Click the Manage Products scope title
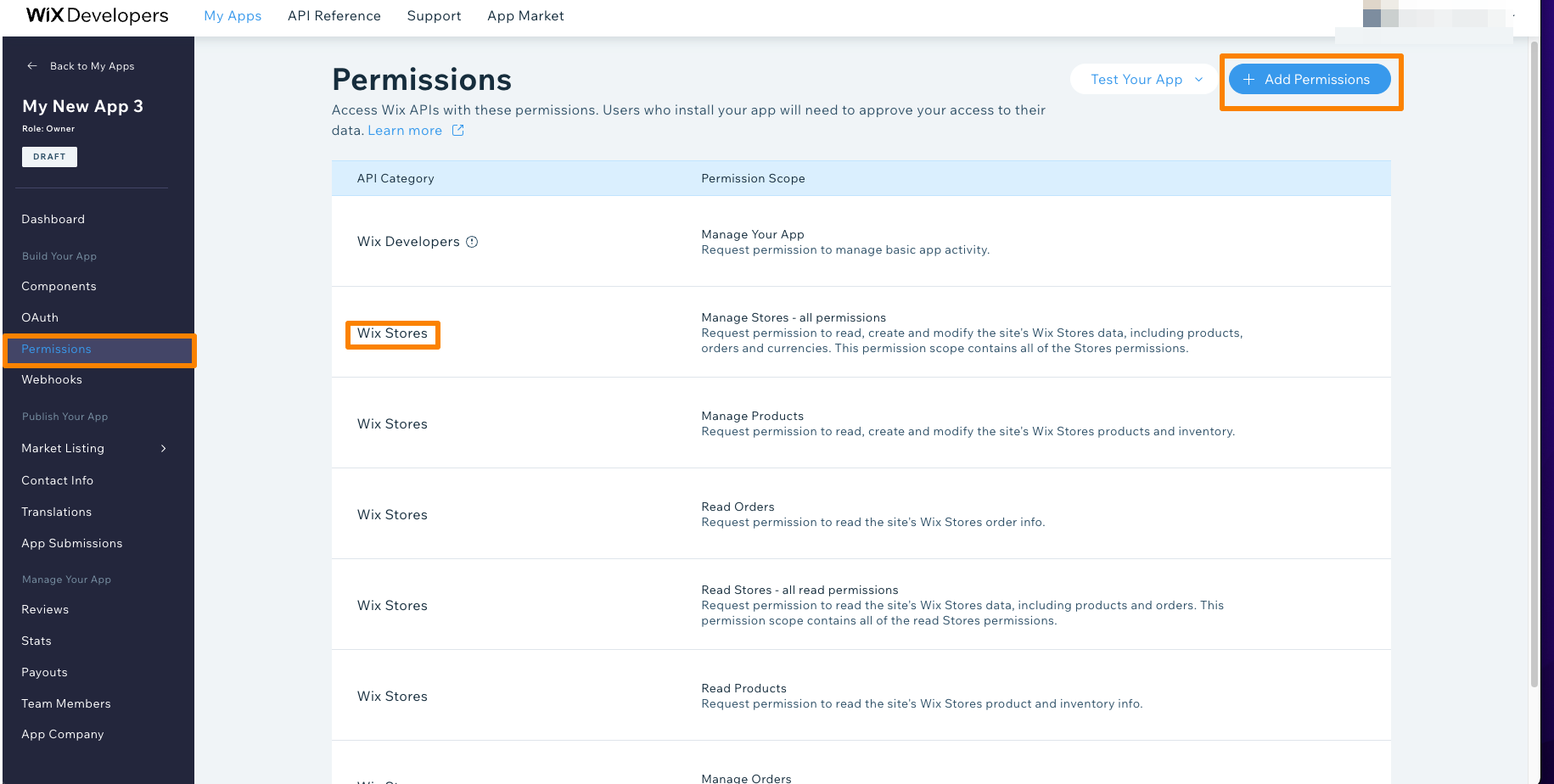The height and width of the screenshot is (784, 1554). (x=752, y=416)
